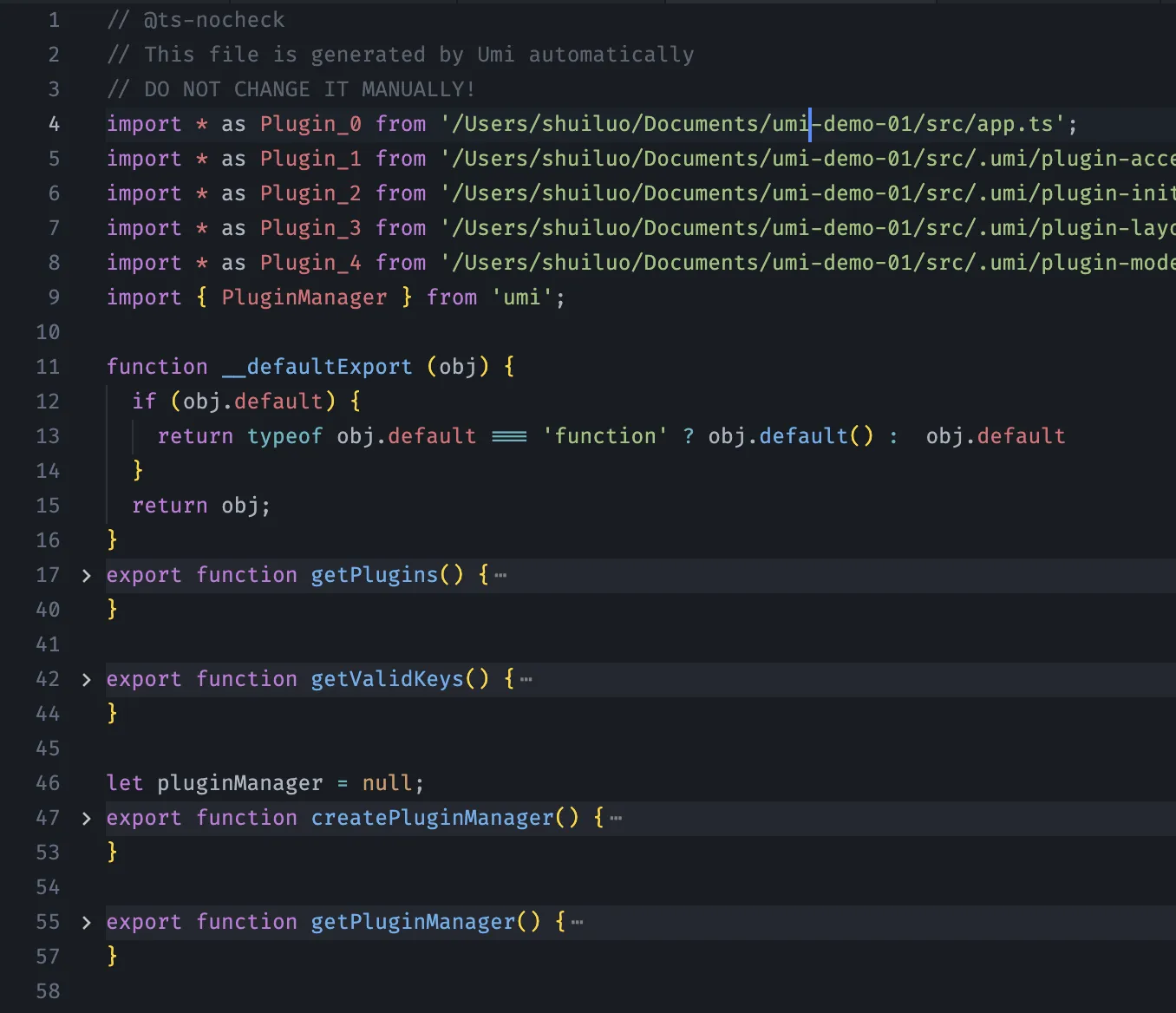The image size is (1176, 1013).
Task: Expand the folded getPlugins function chevron
Action: (x=86, y=576)
